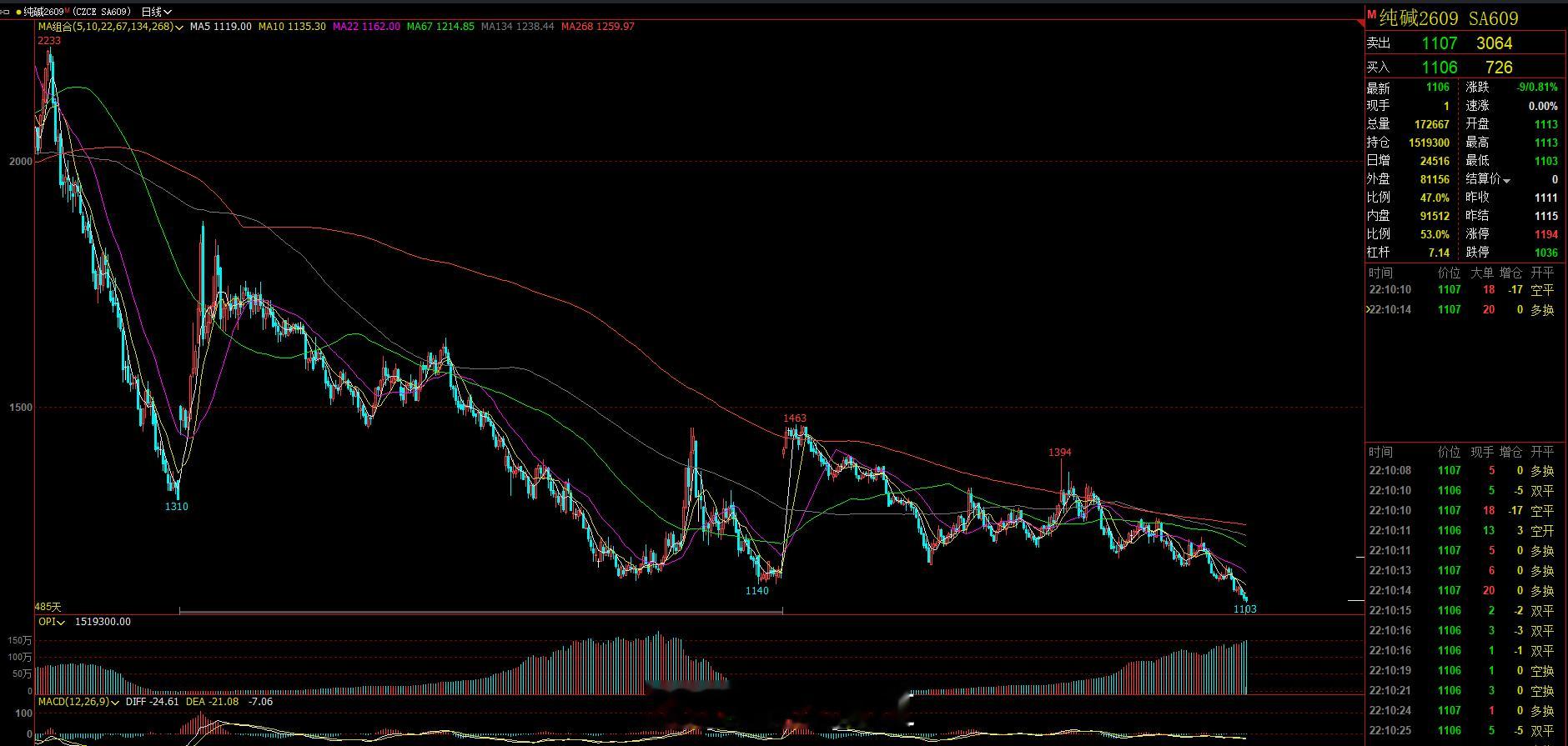Click the 485天 range label
This screenshot has height=746, width=1568.
[x=48, y=608]
